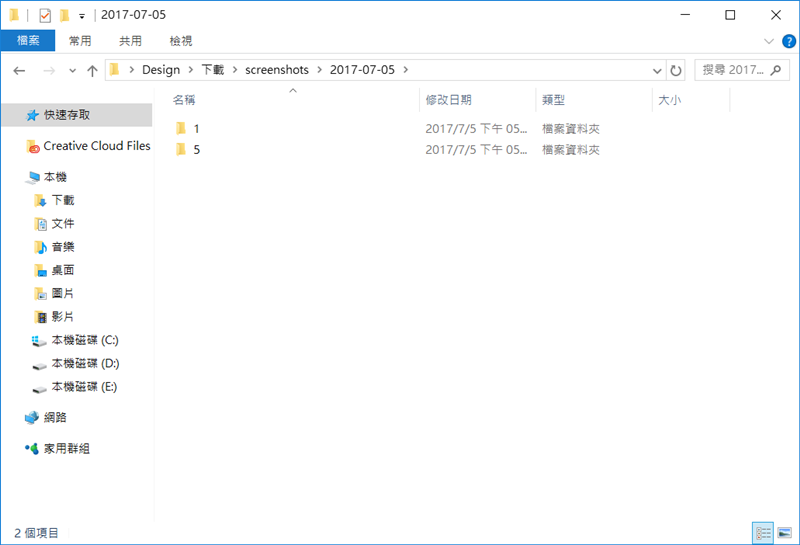Click the folder icon in the address bar
800x545 pixels.
(114, 69)
